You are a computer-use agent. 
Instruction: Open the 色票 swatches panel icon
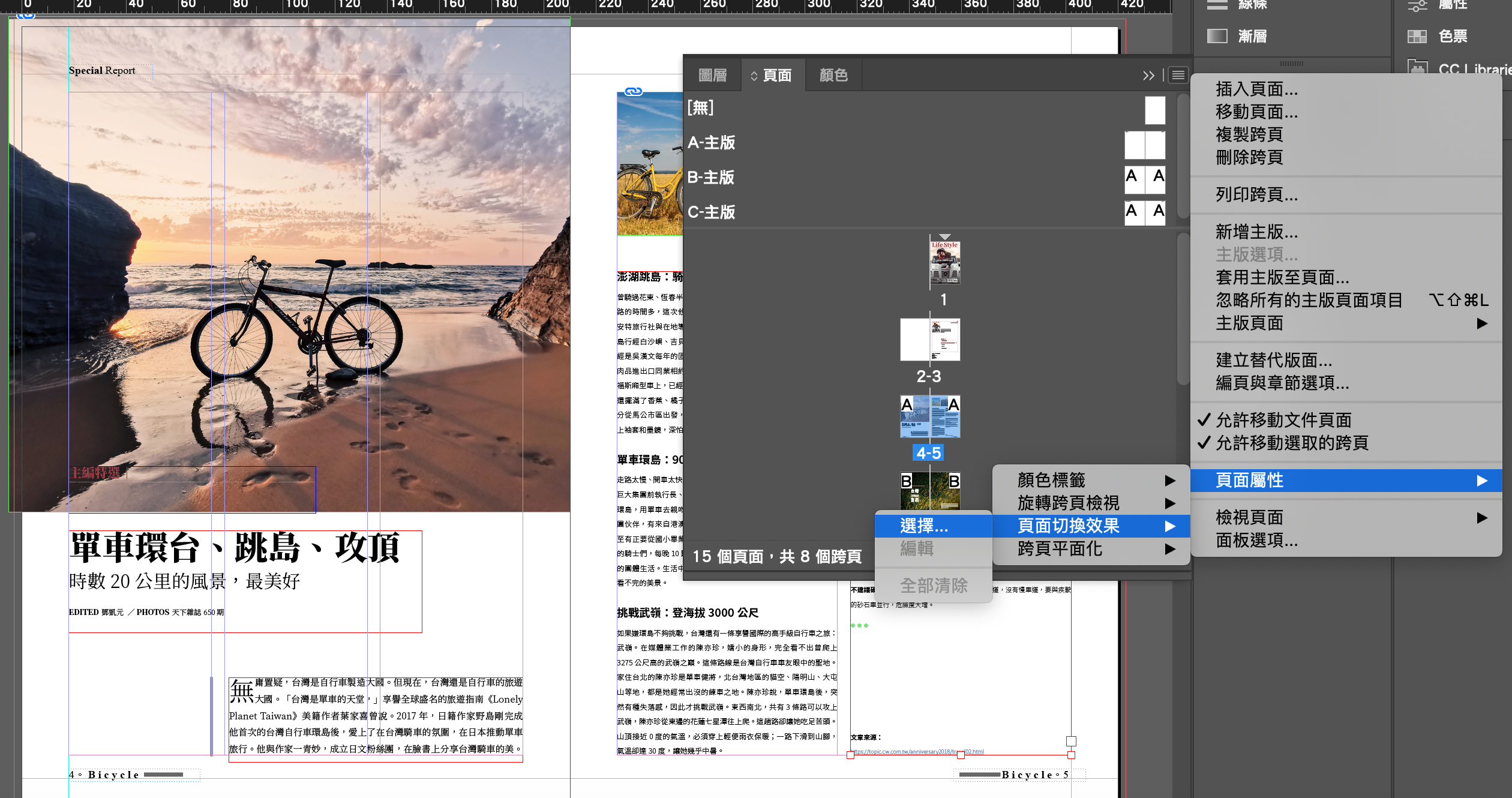click(x=1417, y=36)
